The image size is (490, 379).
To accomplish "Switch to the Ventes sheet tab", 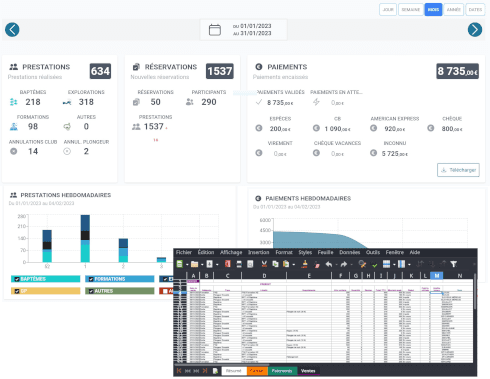I will pyautogui.click(x=308, y=371).
